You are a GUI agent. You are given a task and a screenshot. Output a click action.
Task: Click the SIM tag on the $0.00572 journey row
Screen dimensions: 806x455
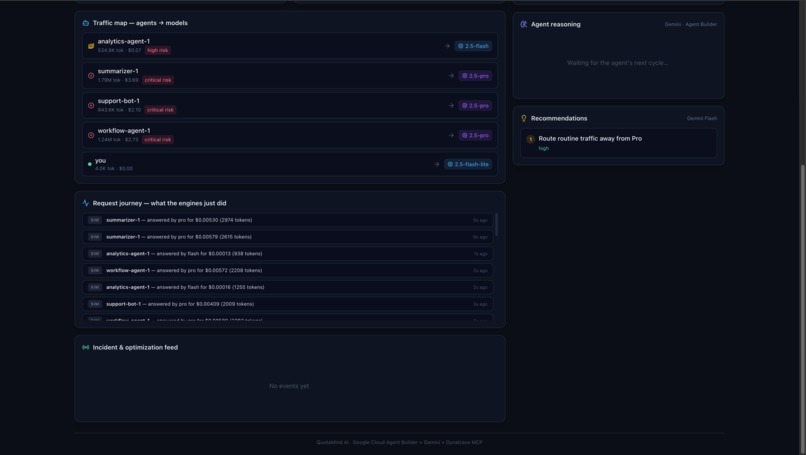[x=95, y=270]
